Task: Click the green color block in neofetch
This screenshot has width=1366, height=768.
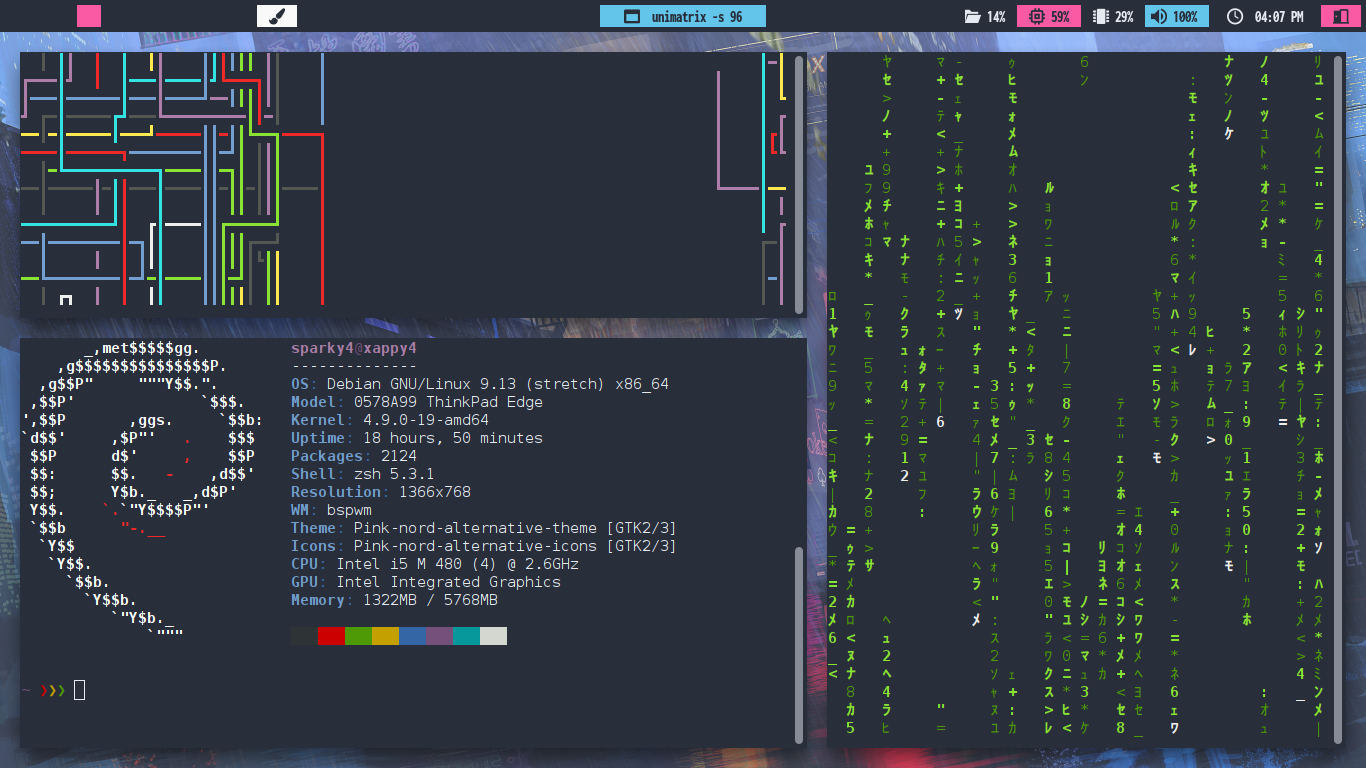Action: pyautogui.click(x=358, y=636)
